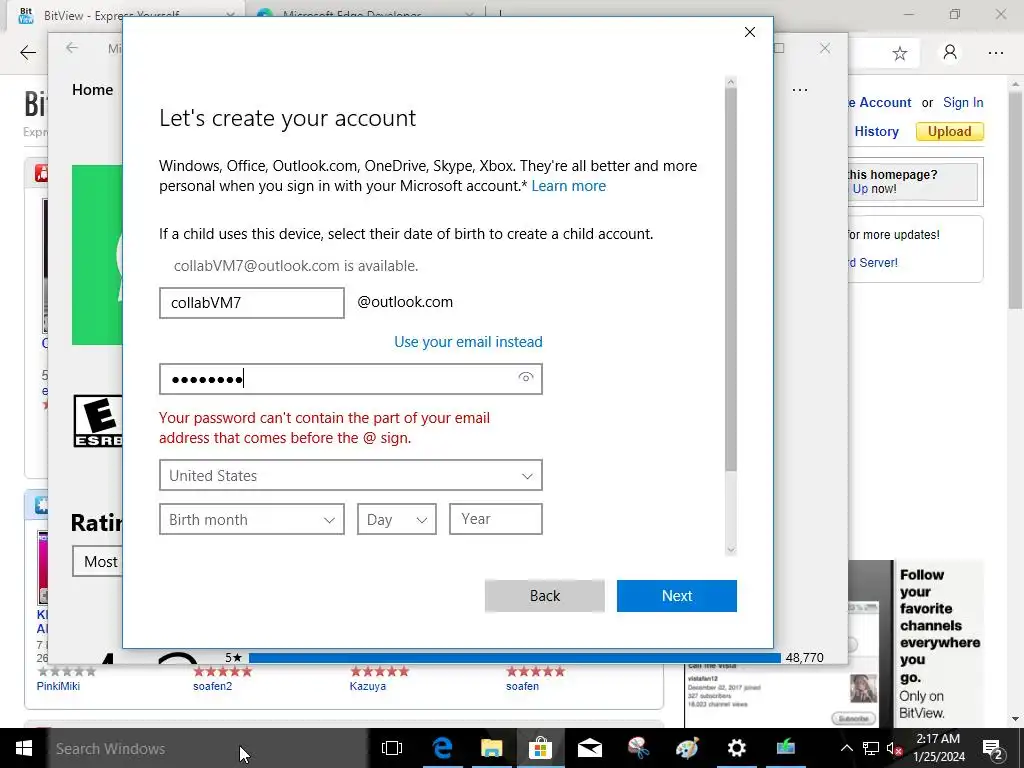Click the Next button
This screenshot has height=768, width=1024.
[x=677, y=596]
